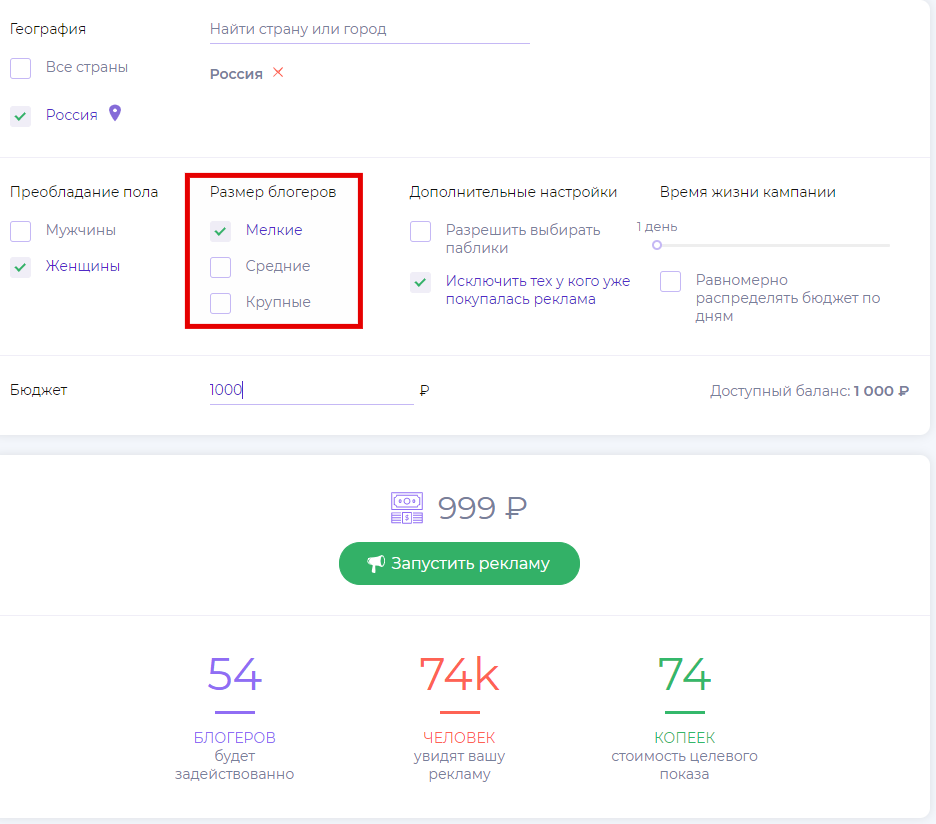This screenshot has height=824, width=936.
Task: Focus the Найти страну или город search field
Action: [x=369, y=30]
